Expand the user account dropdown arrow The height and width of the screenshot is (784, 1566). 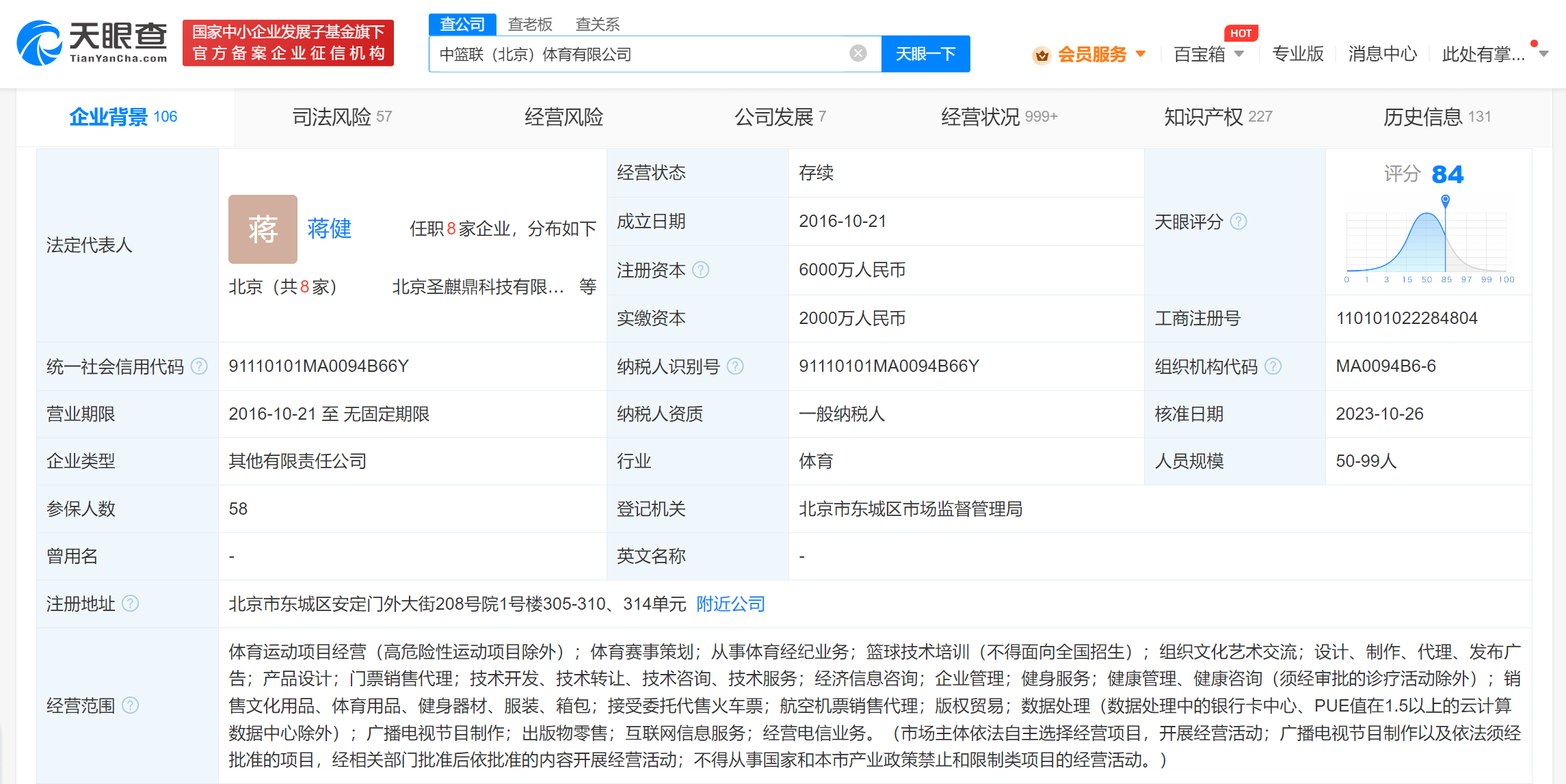pyautogui.click(x=1543, y=54)
